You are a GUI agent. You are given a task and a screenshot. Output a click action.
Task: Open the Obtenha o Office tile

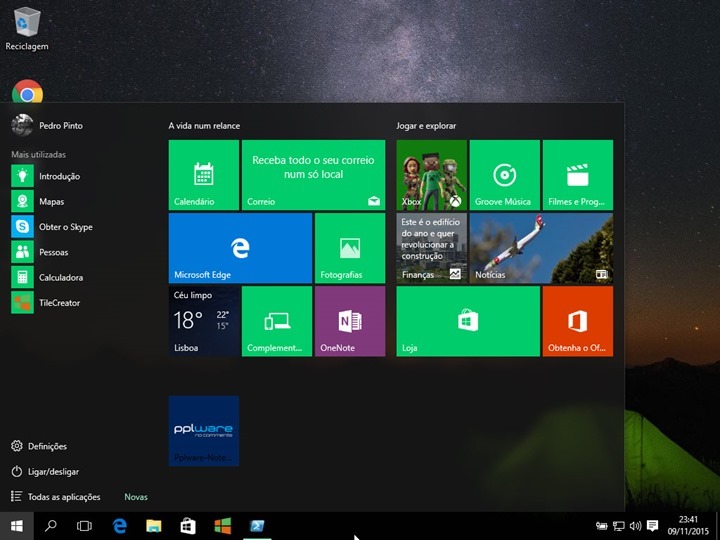[x=578, y=321]
